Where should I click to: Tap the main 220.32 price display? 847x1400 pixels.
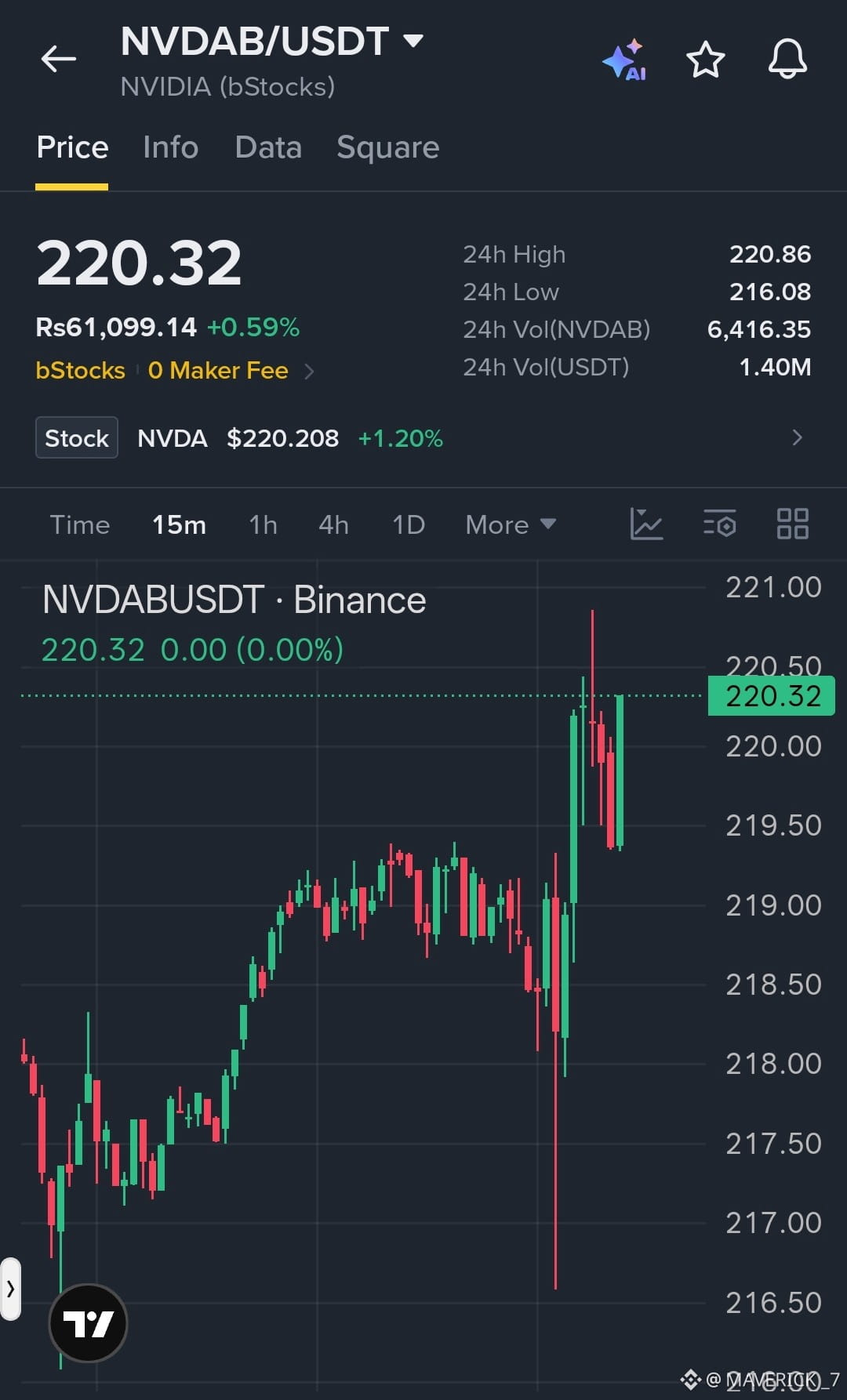coord(139,263)
